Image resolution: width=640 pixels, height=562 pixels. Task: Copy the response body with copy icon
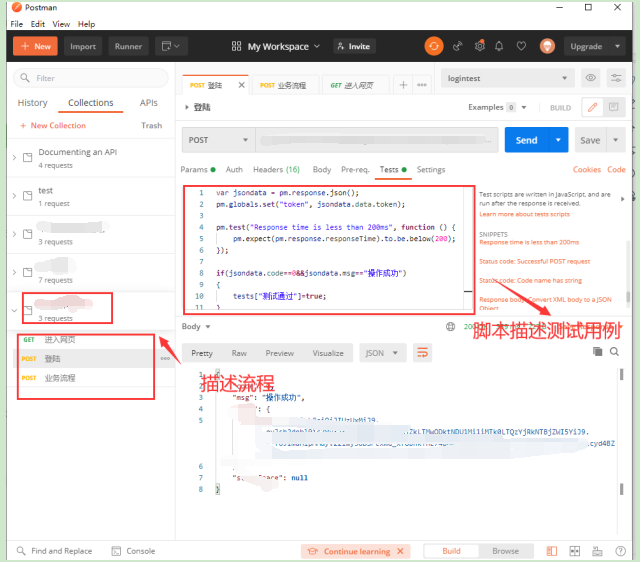[597, 351]
